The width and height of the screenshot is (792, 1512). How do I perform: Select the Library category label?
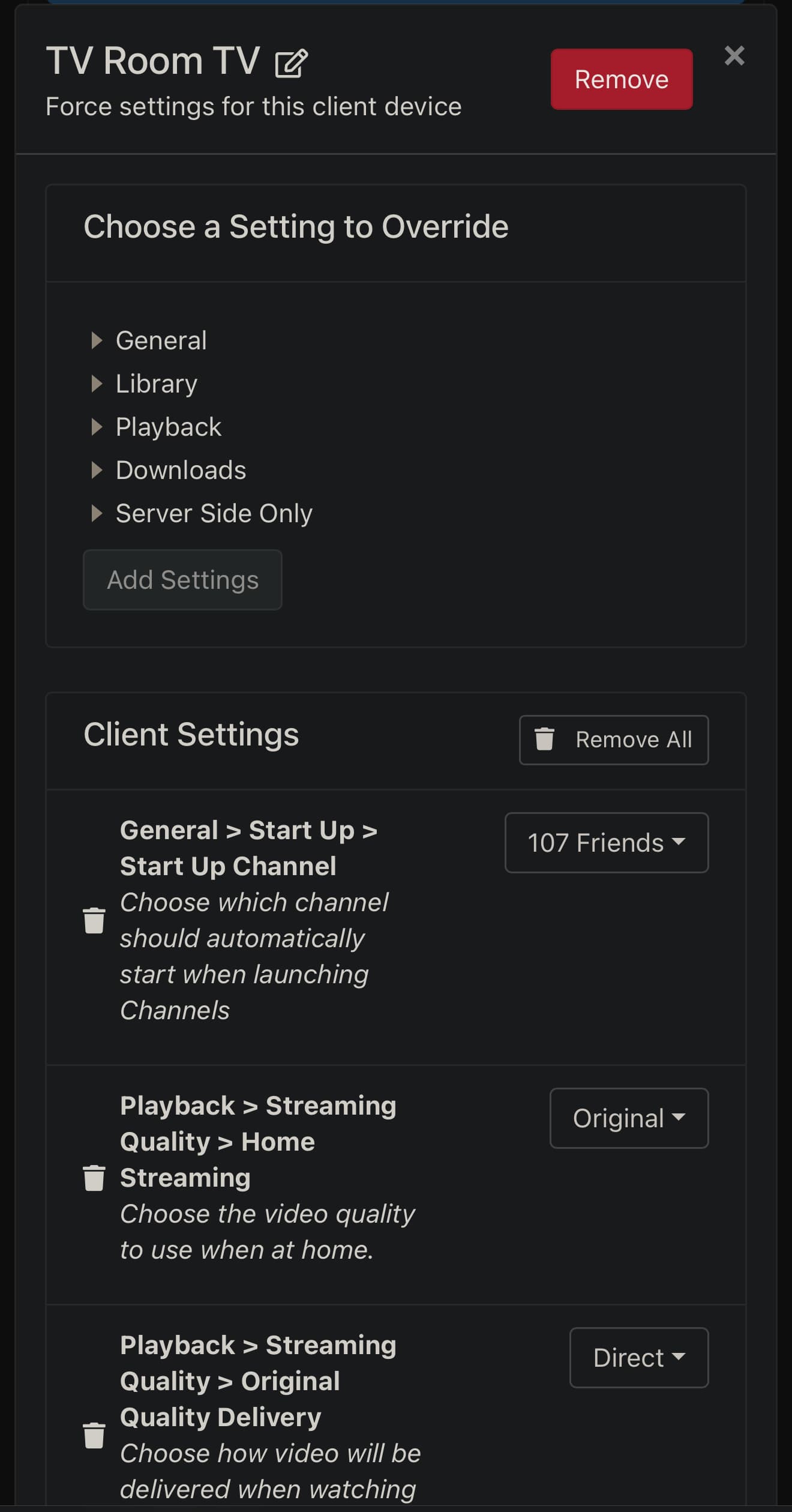pyautogui.click(x=157, y=384)
